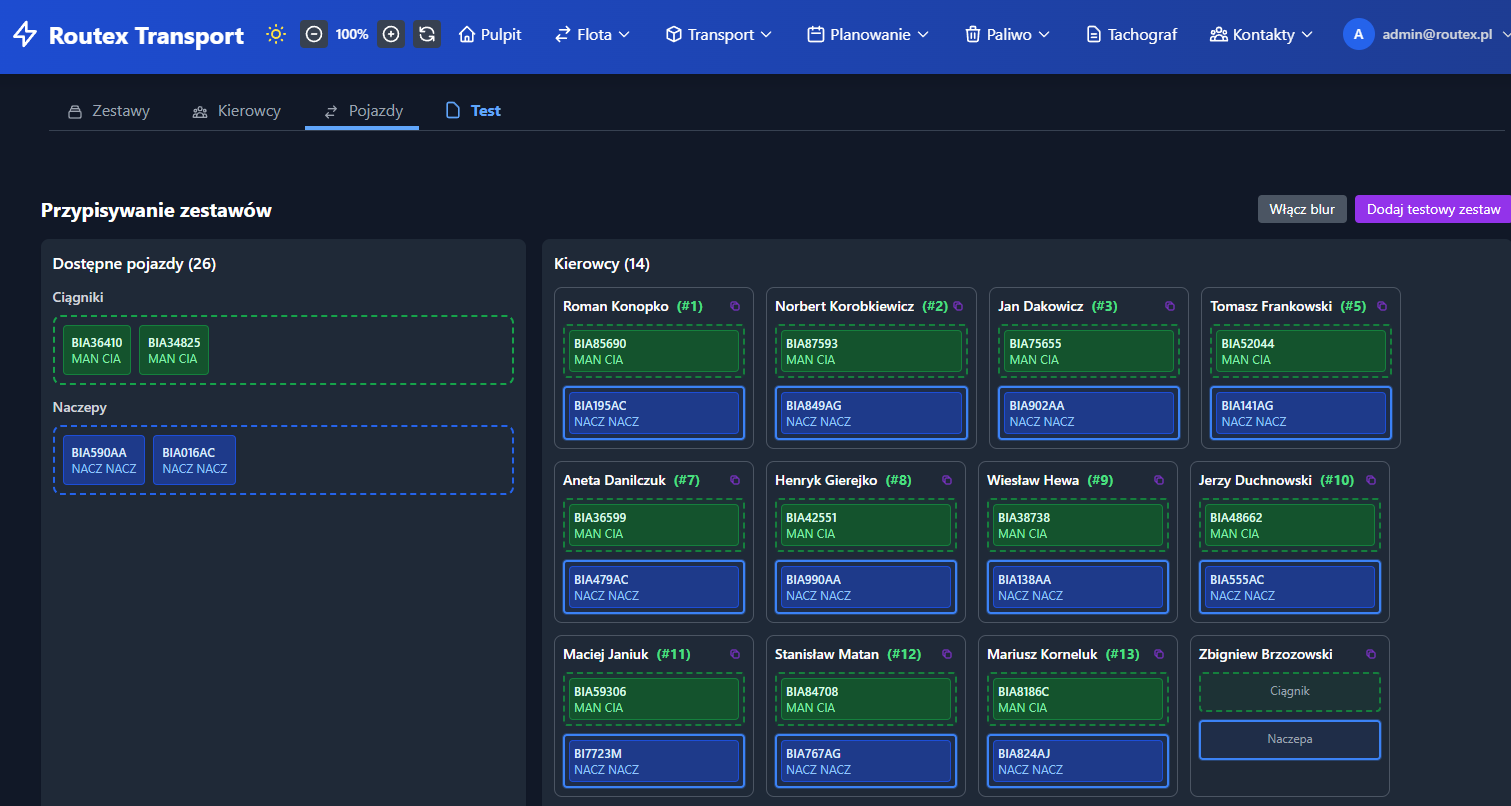Click the copy icon next to Roman Konopko
Image resolution: width=1511 pixels, height=806 pixels.
(x=735, y=306)
